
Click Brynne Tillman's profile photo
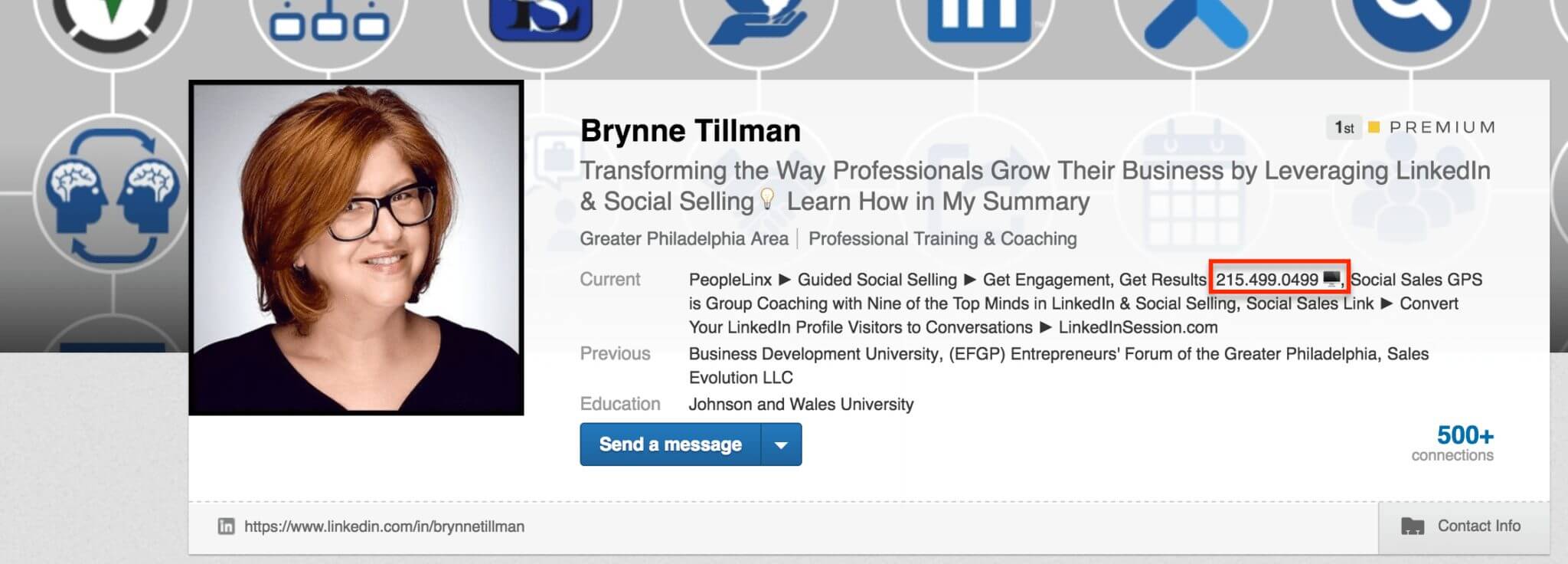(x=357, y=248)
